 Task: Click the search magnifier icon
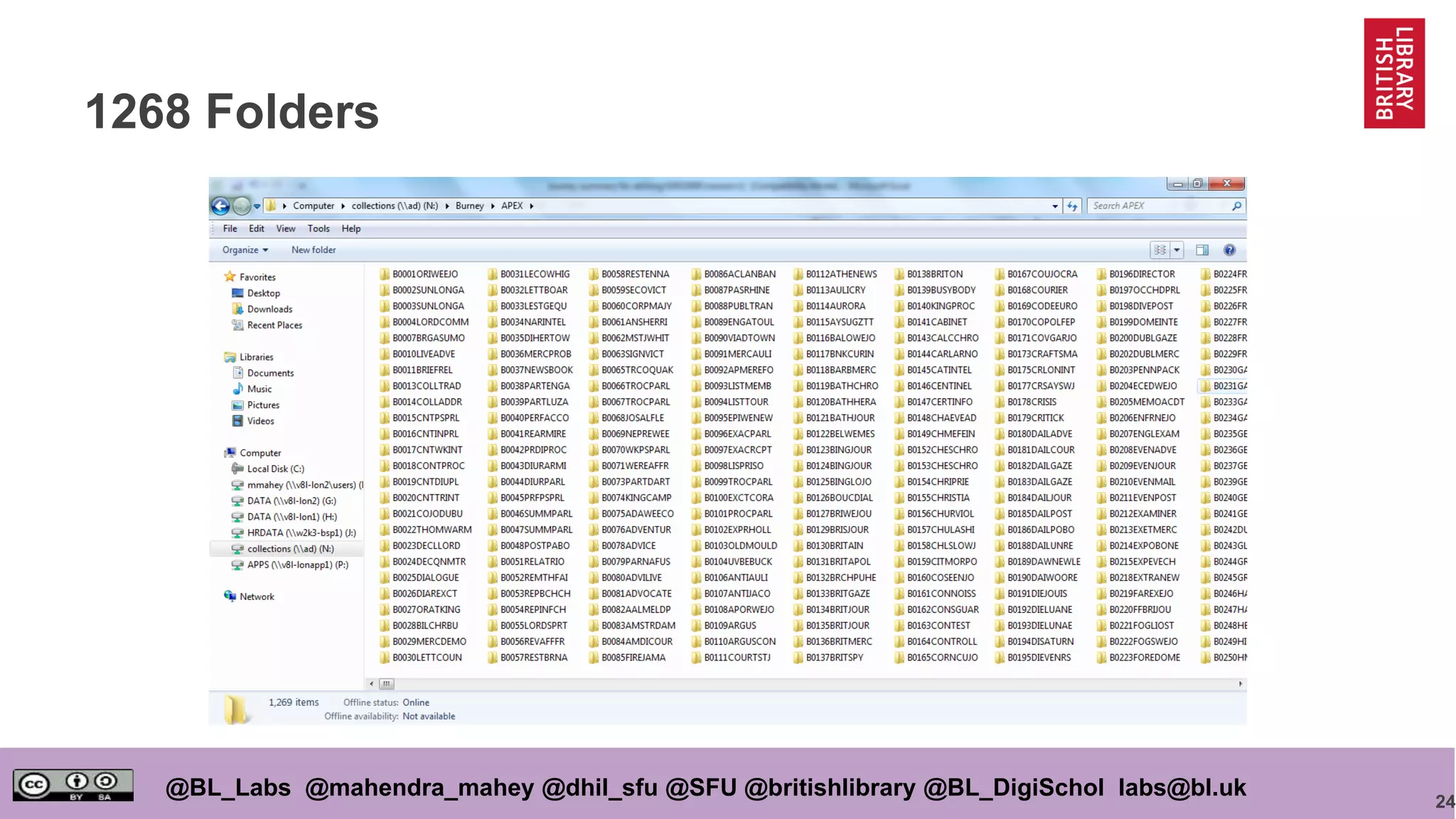(1237, 206)
